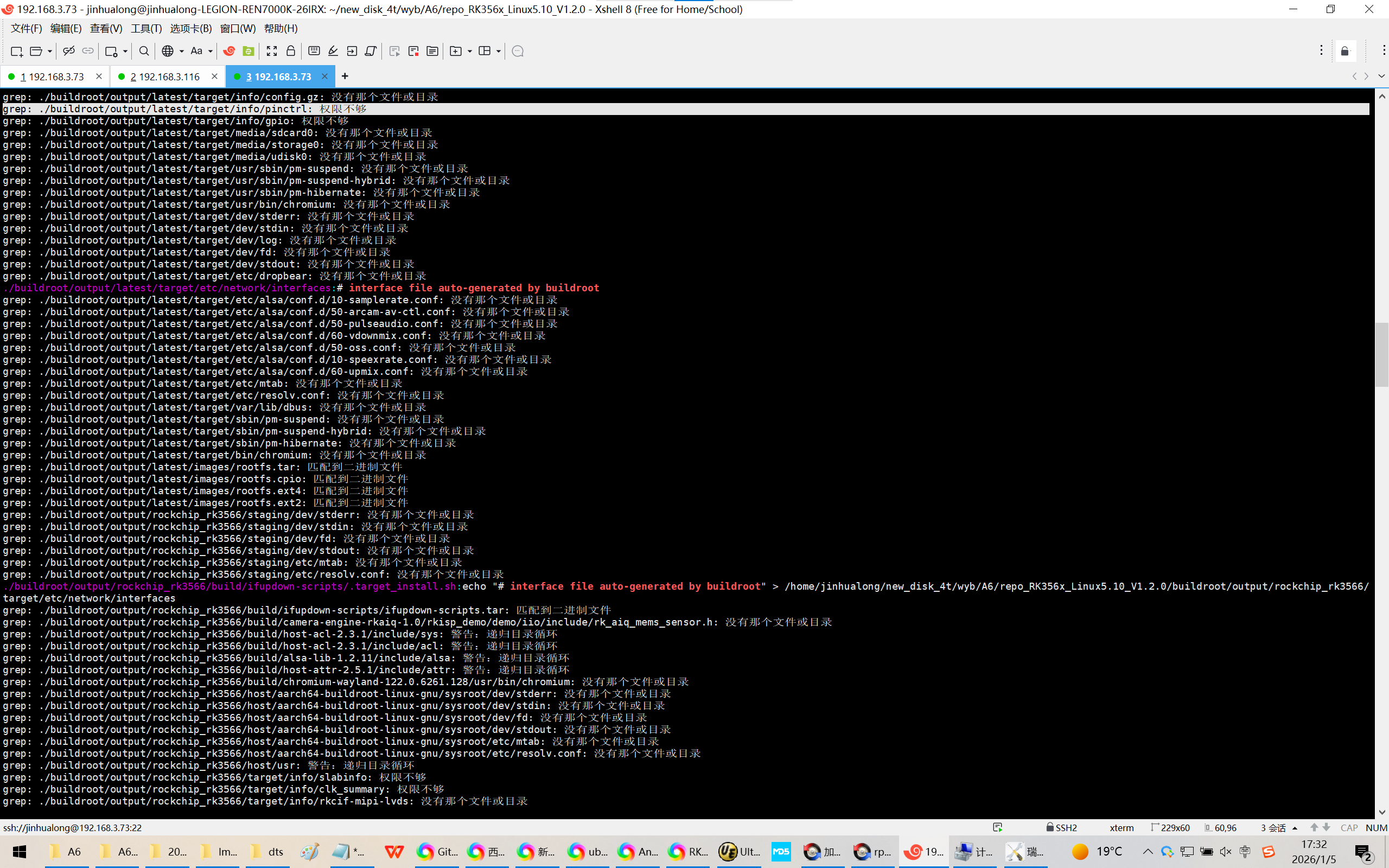1389x868 pixels.
Task: Toggle the lock button at toolbar right
Action: tap(1345, 51)
